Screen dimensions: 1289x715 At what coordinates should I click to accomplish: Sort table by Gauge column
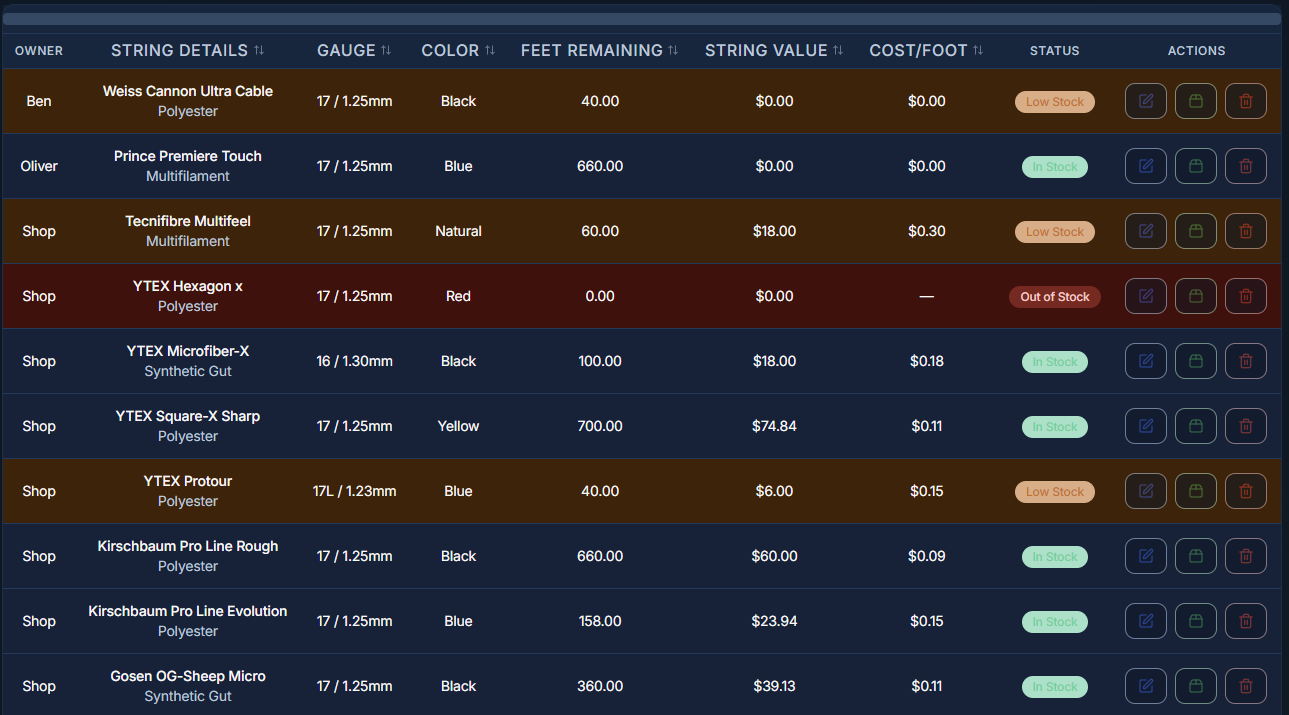(x=354, y=50)
